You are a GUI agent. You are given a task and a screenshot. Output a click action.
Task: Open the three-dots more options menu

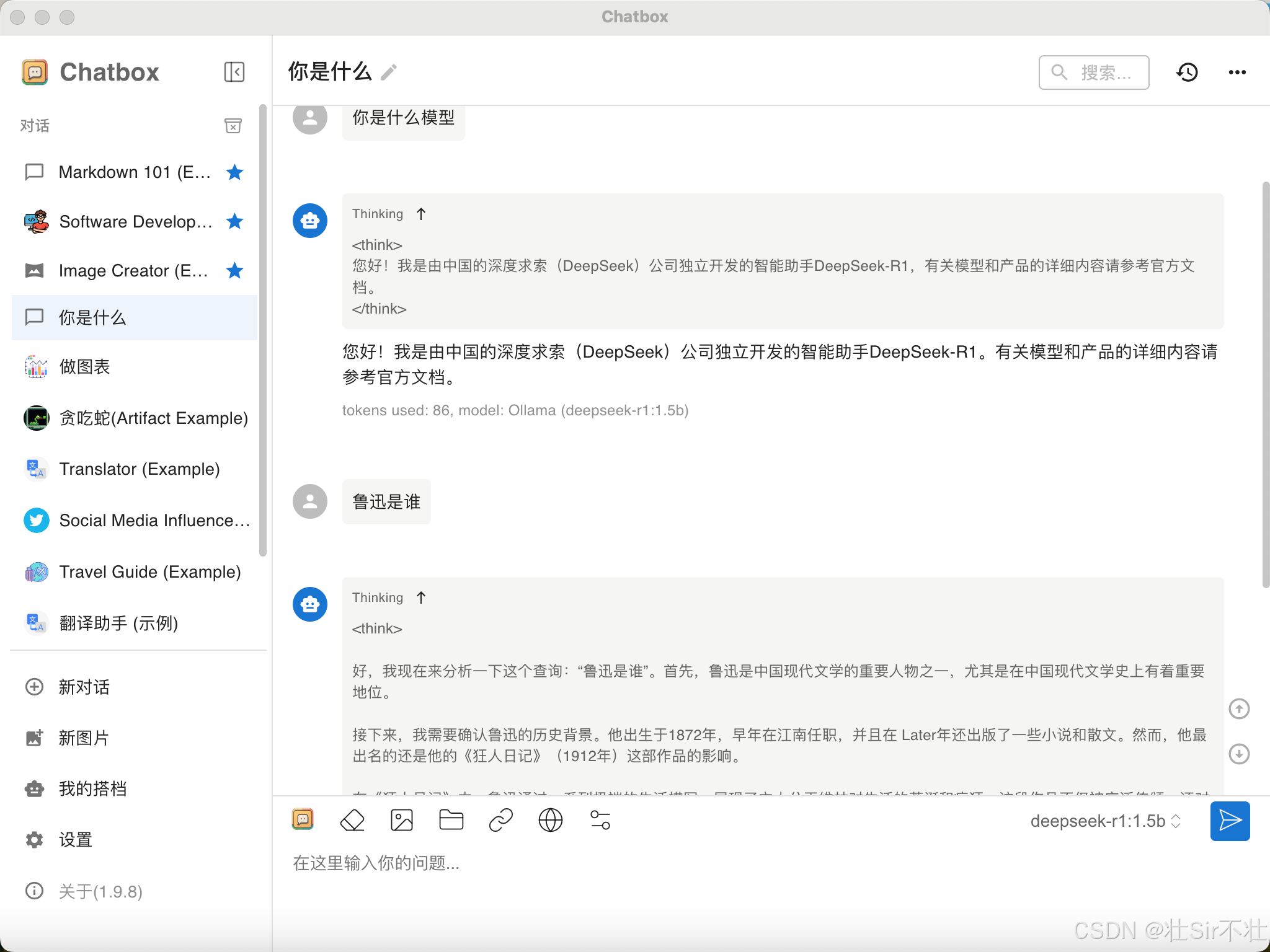1237,73
